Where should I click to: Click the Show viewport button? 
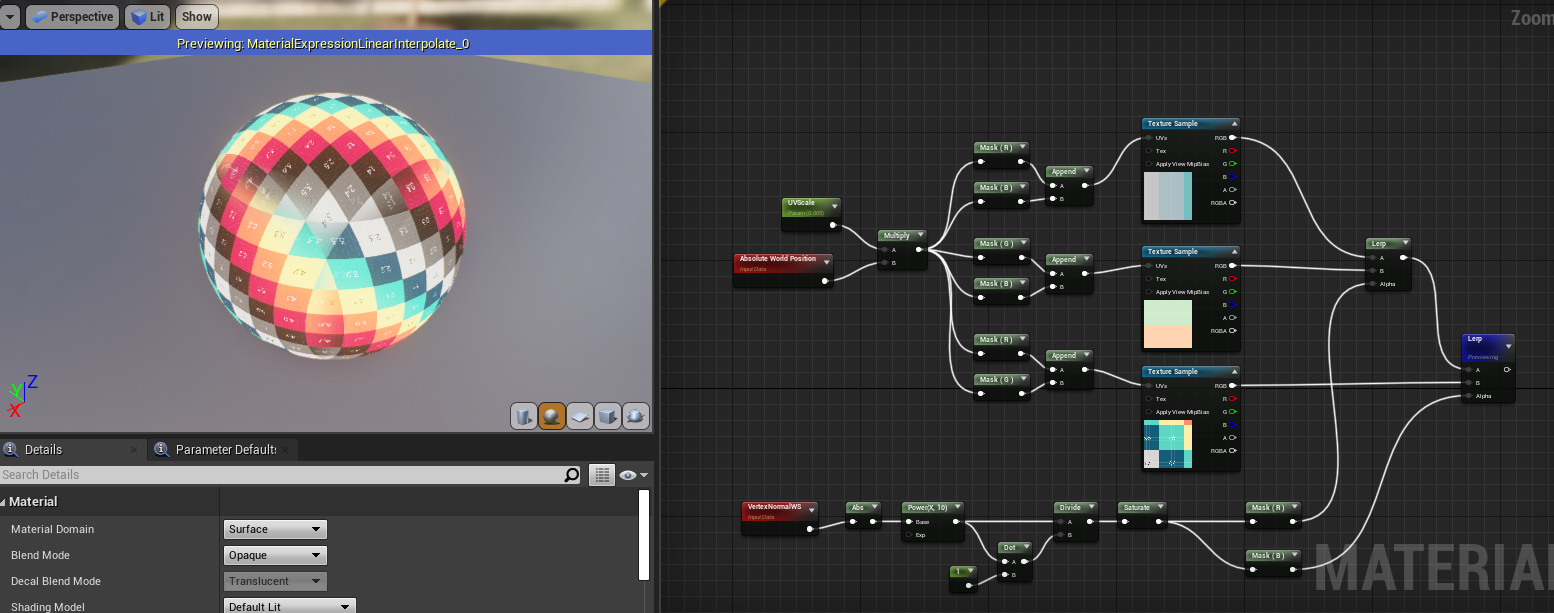(x=196, y=17)
